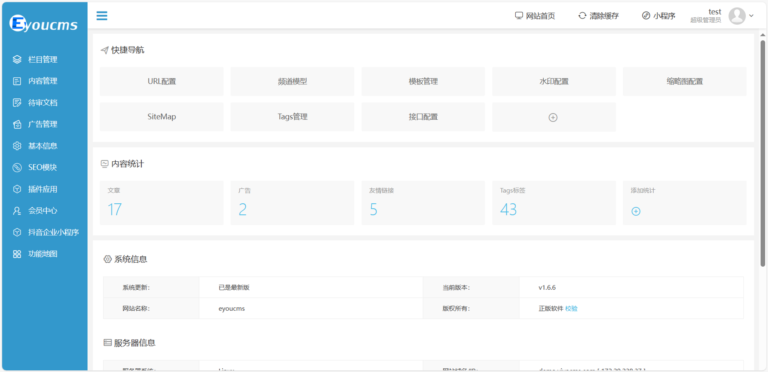Go to 网站首页 link
The image size is (768, 372).
click(x=540, y=16)
